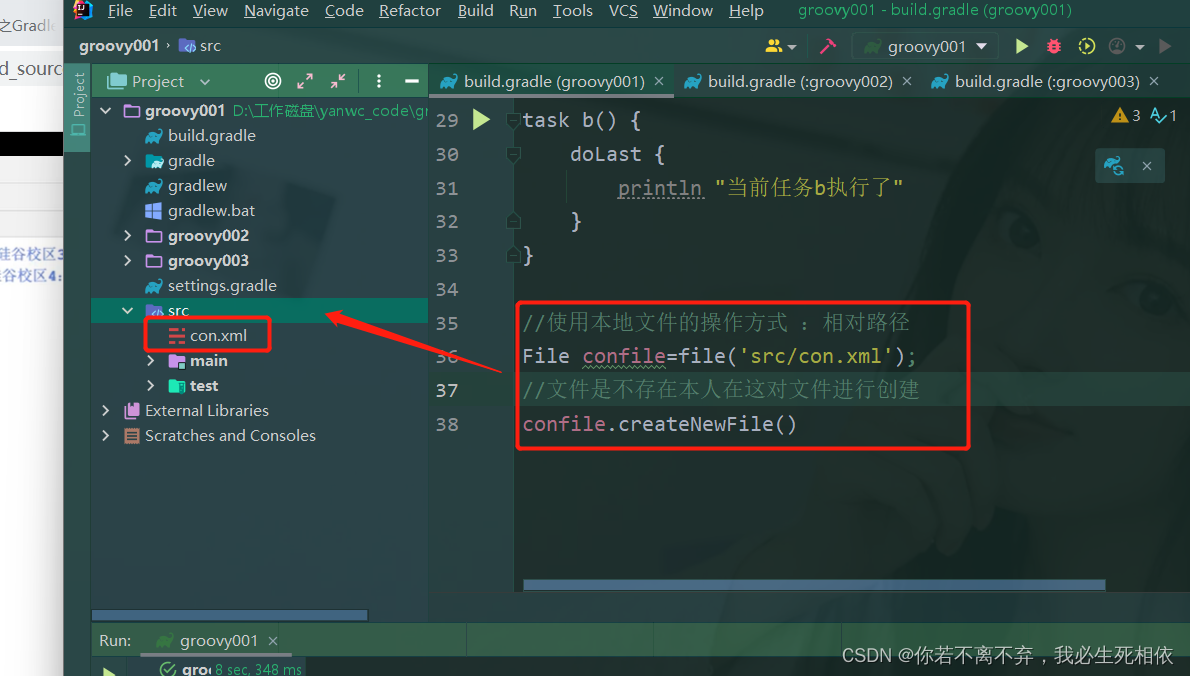The width and height of the screenshot is (1190, 676).
Task: Click the Project panel horizontal scrollbar
Action: coord(229,615)
